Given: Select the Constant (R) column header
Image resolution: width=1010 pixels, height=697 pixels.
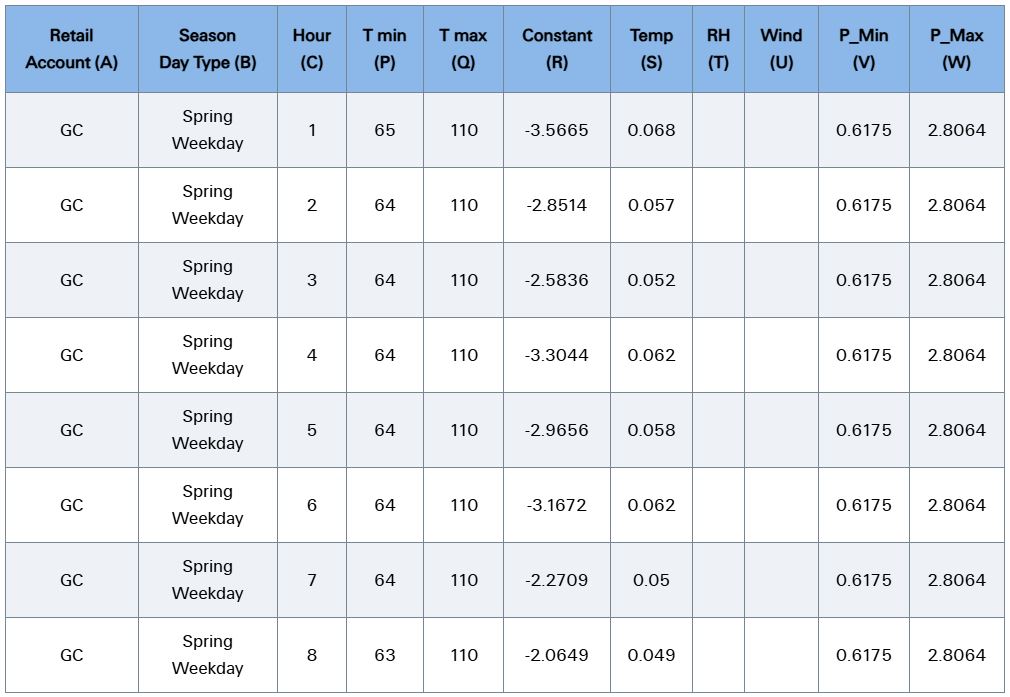Looking at the screenshot, I should tap(557, 49).
